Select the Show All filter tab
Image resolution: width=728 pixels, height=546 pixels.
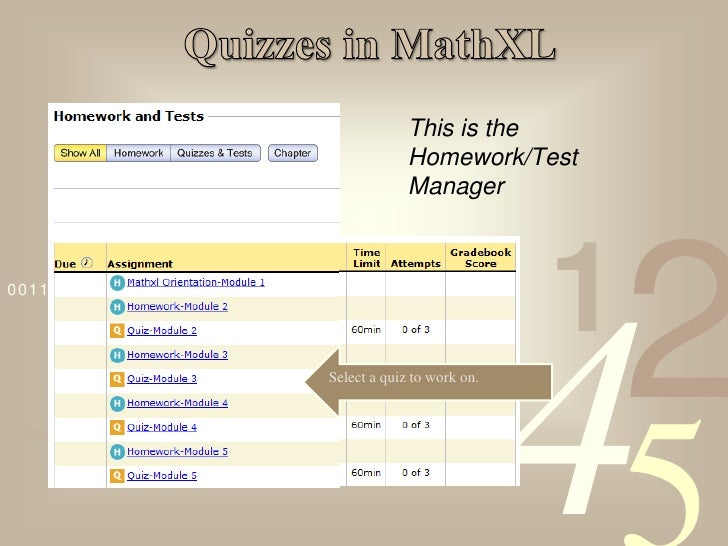(80, 153)
